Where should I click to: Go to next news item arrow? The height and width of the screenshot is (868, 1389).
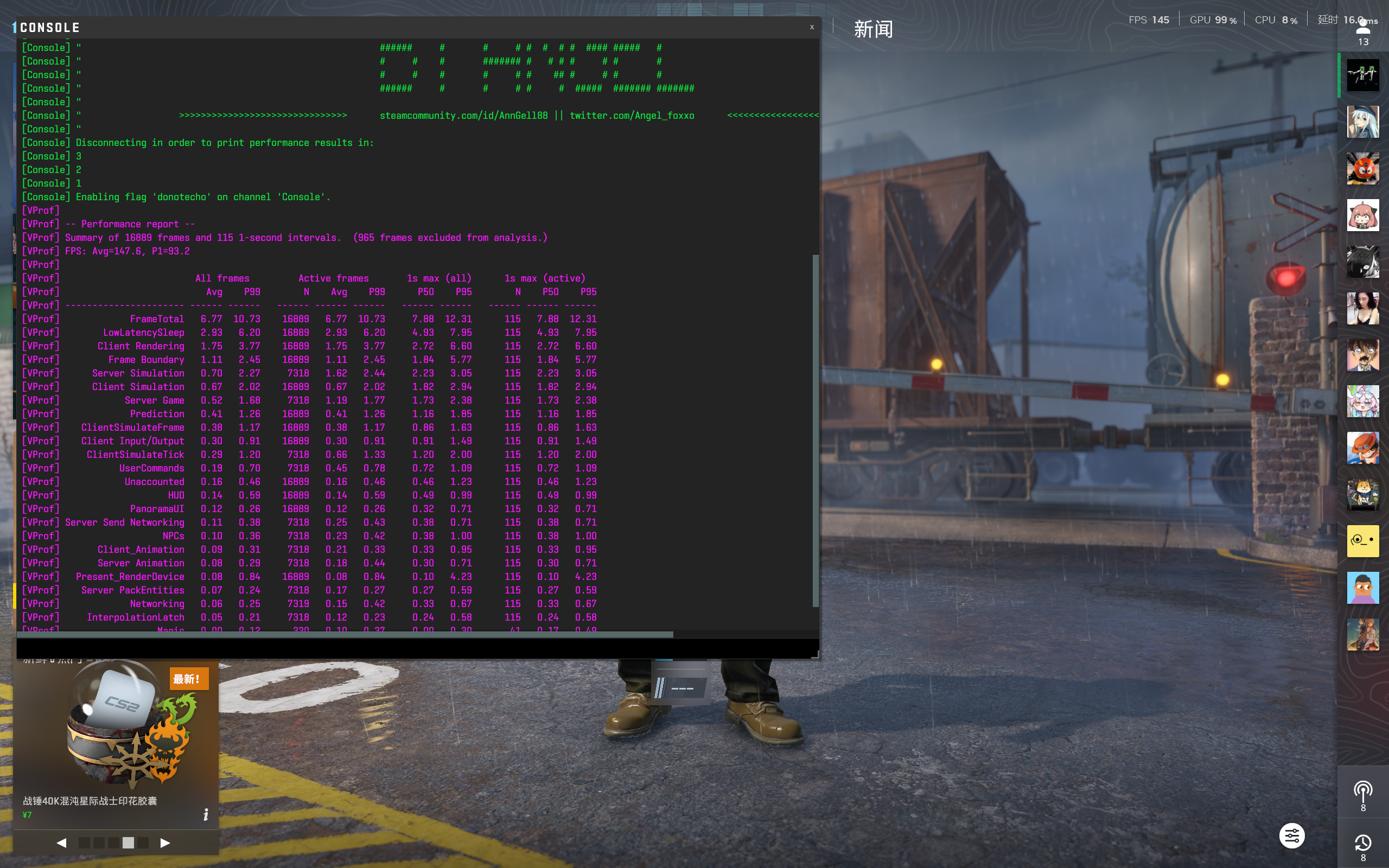coord(165,843)
